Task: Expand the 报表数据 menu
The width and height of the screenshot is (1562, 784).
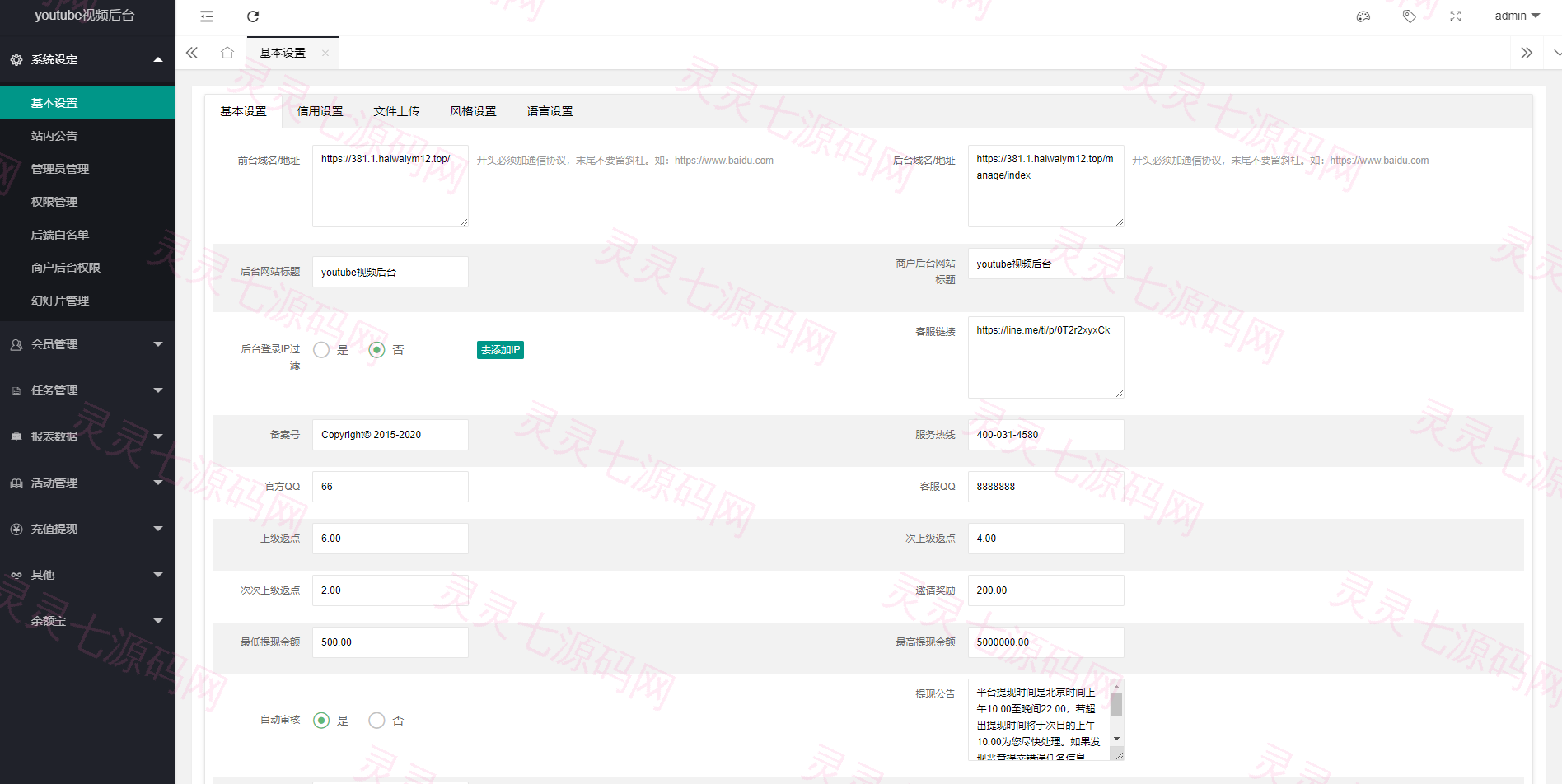Action: 158,436
